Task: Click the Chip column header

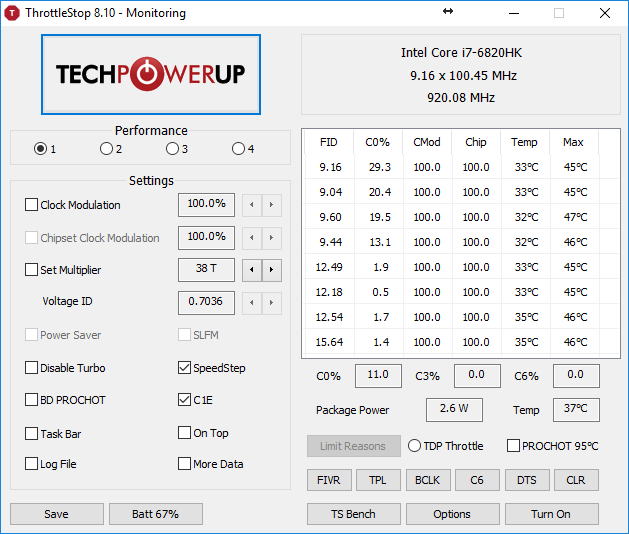Action: [x=476, y=142]
